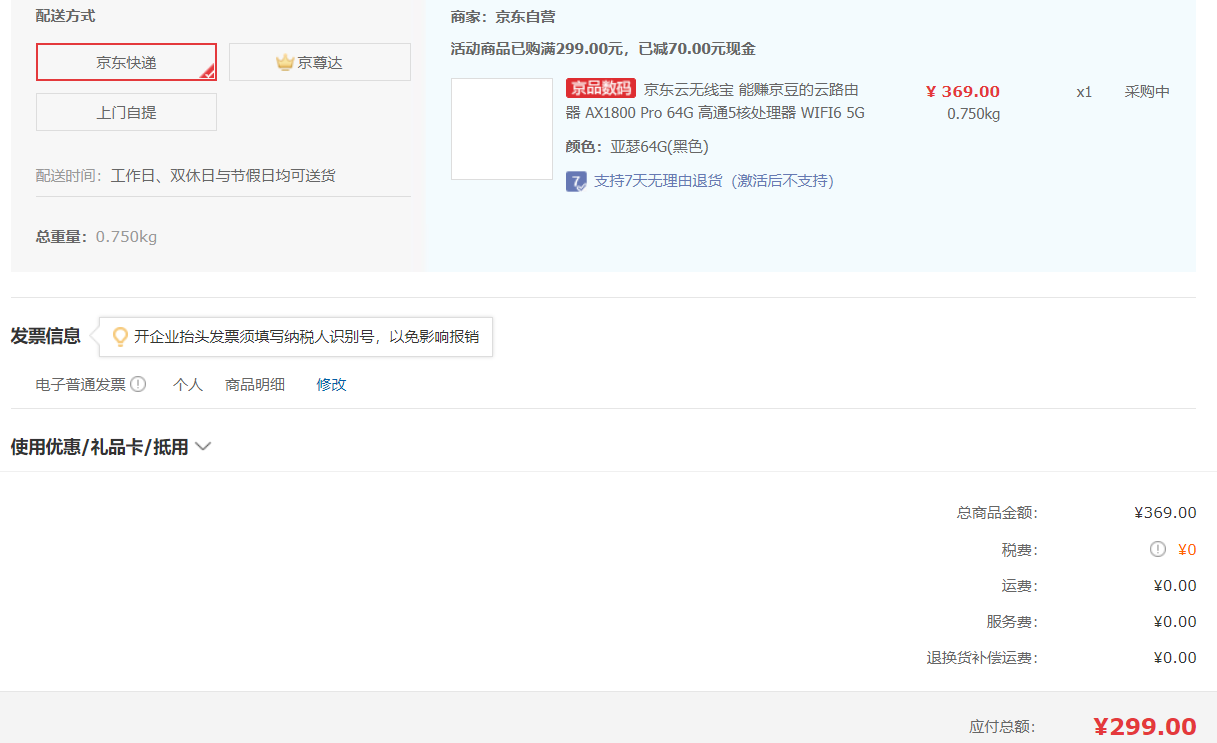The height and width of the screenshot is (743, 1217).
Task: Click the 颜色: 亚瑟64G(黑色) spec text
Action: 637,147
